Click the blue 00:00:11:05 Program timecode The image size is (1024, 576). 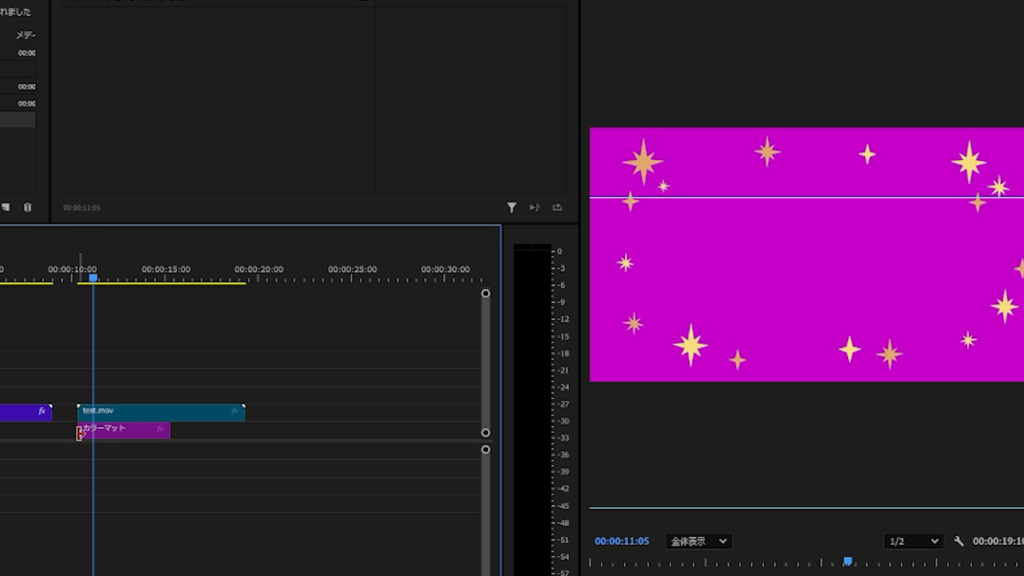coord(622,541)
